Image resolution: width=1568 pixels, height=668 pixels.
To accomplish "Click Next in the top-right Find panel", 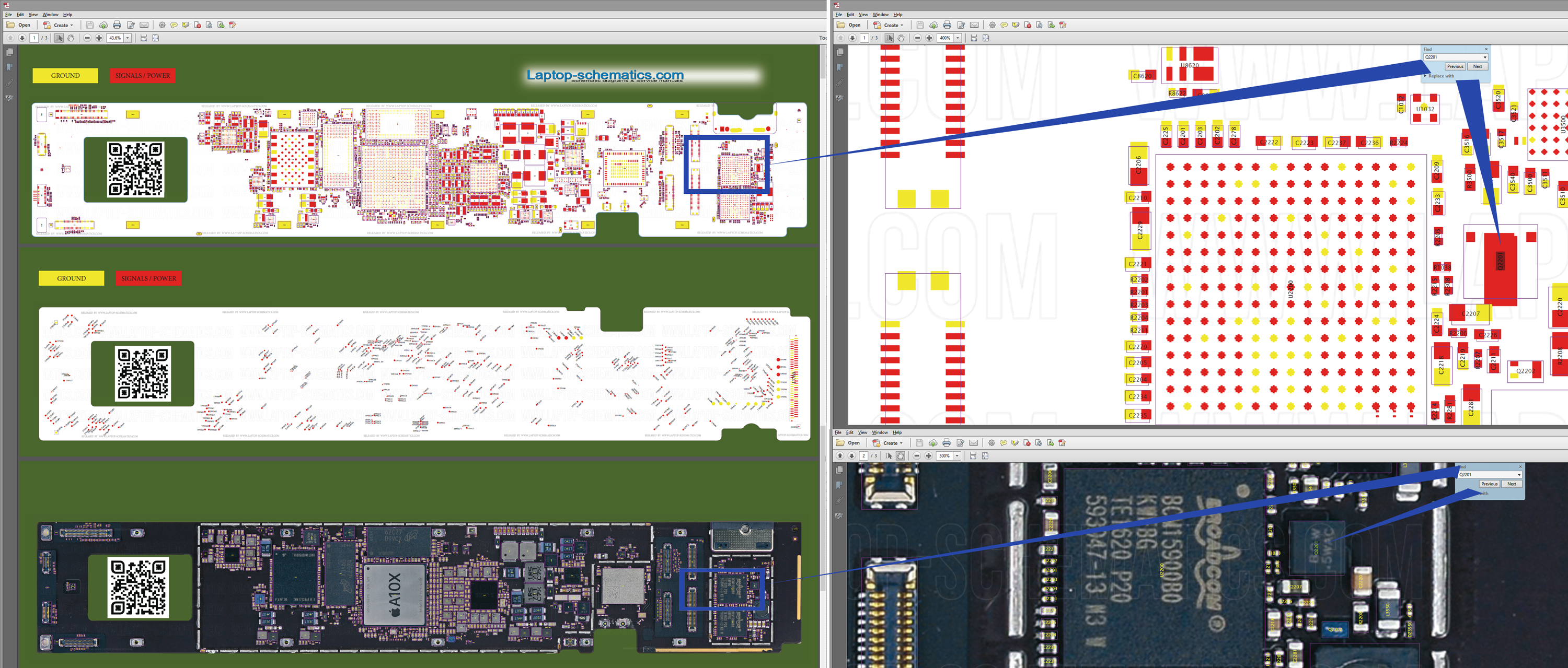I will point(1477,66).
